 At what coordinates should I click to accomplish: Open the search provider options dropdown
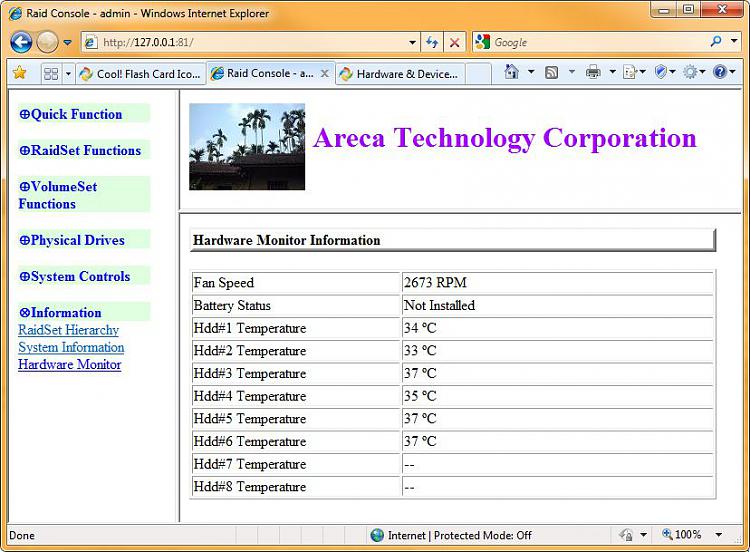(734, 41)
